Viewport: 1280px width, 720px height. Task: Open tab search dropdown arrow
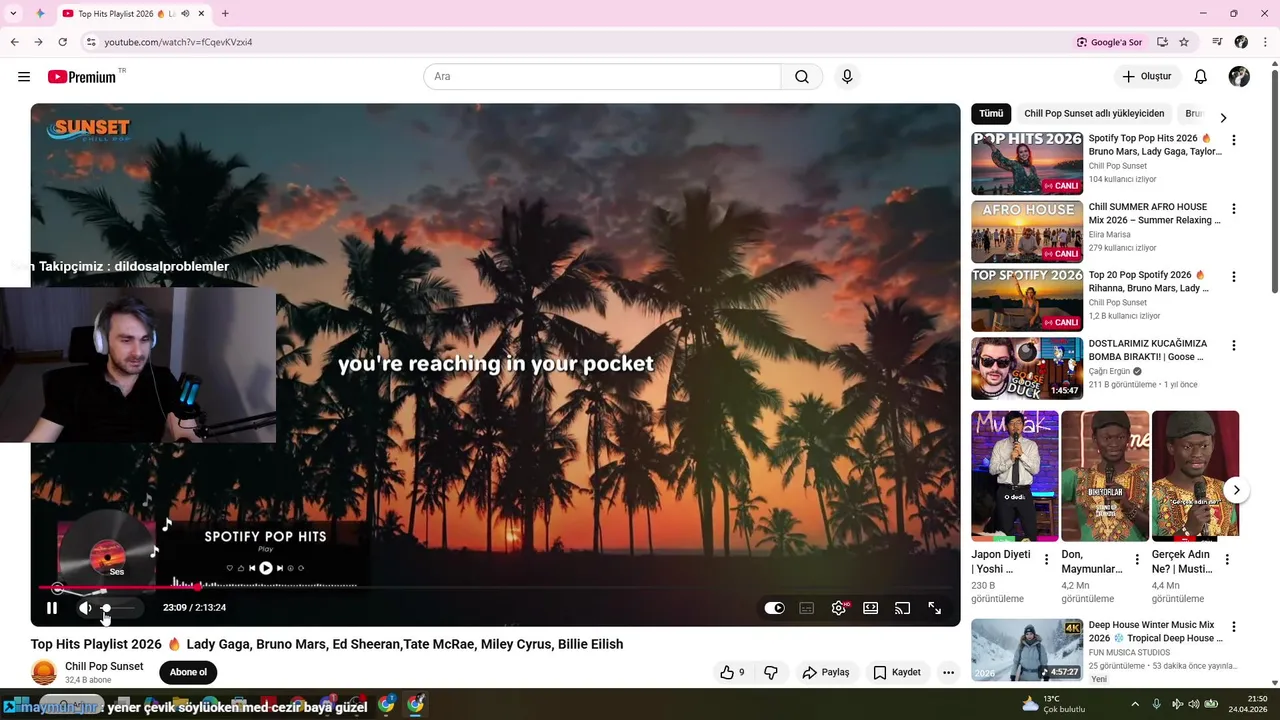[13, 14]
